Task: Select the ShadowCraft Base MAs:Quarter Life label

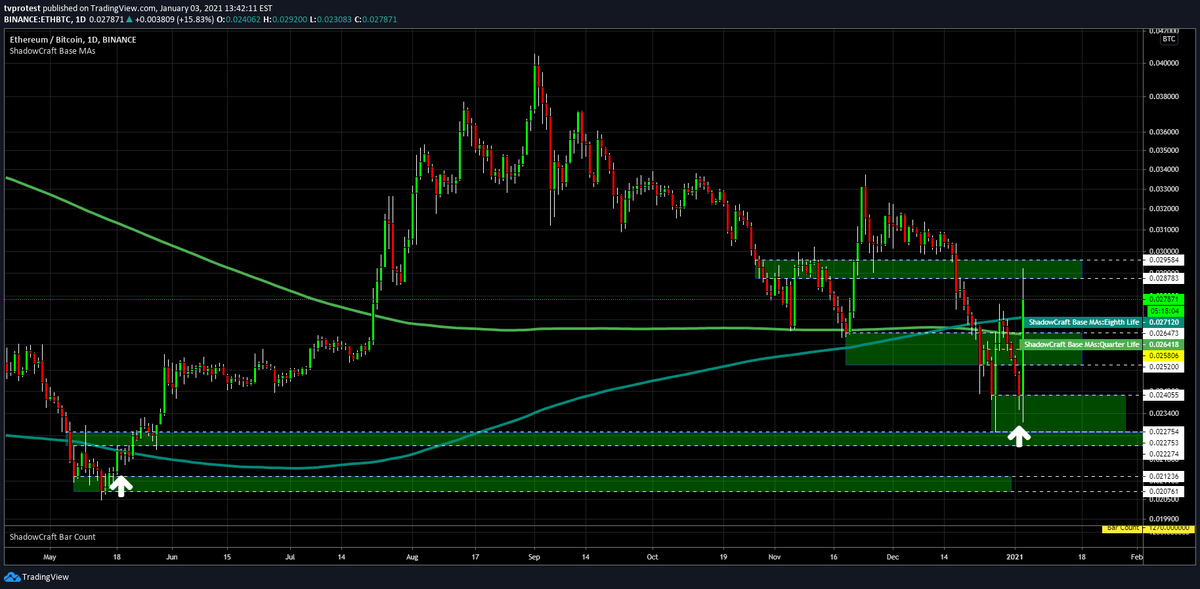Action: tap(1082, 344)
